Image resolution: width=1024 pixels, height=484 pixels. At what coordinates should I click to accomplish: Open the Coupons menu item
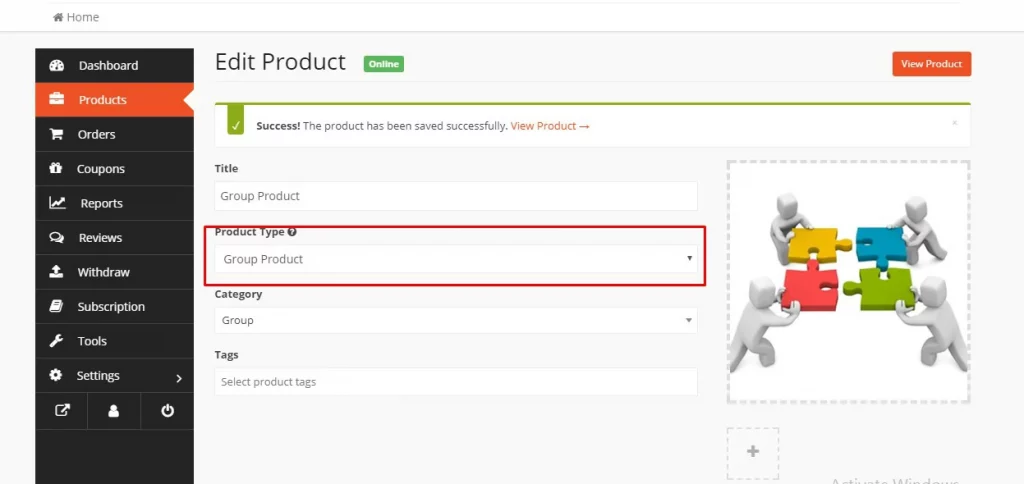tap(115, 169)
